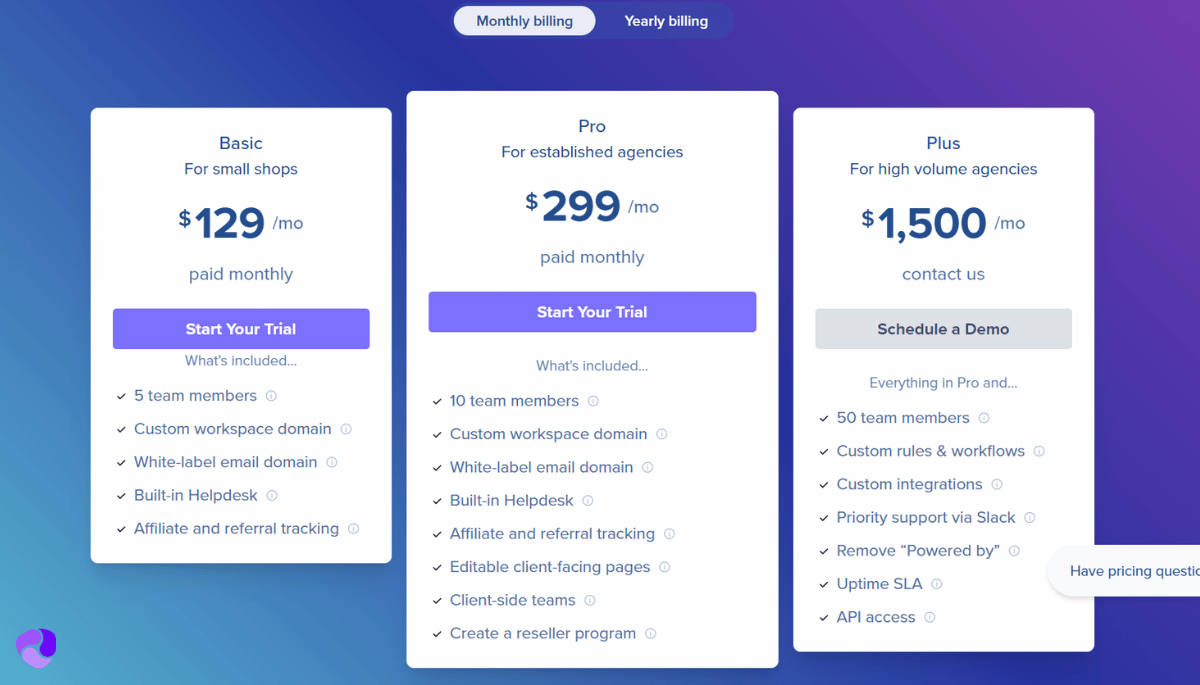The width and height of the screenshot is (1200, 685).
Task: Select the Pro plan card header
Action: [592, 126]
